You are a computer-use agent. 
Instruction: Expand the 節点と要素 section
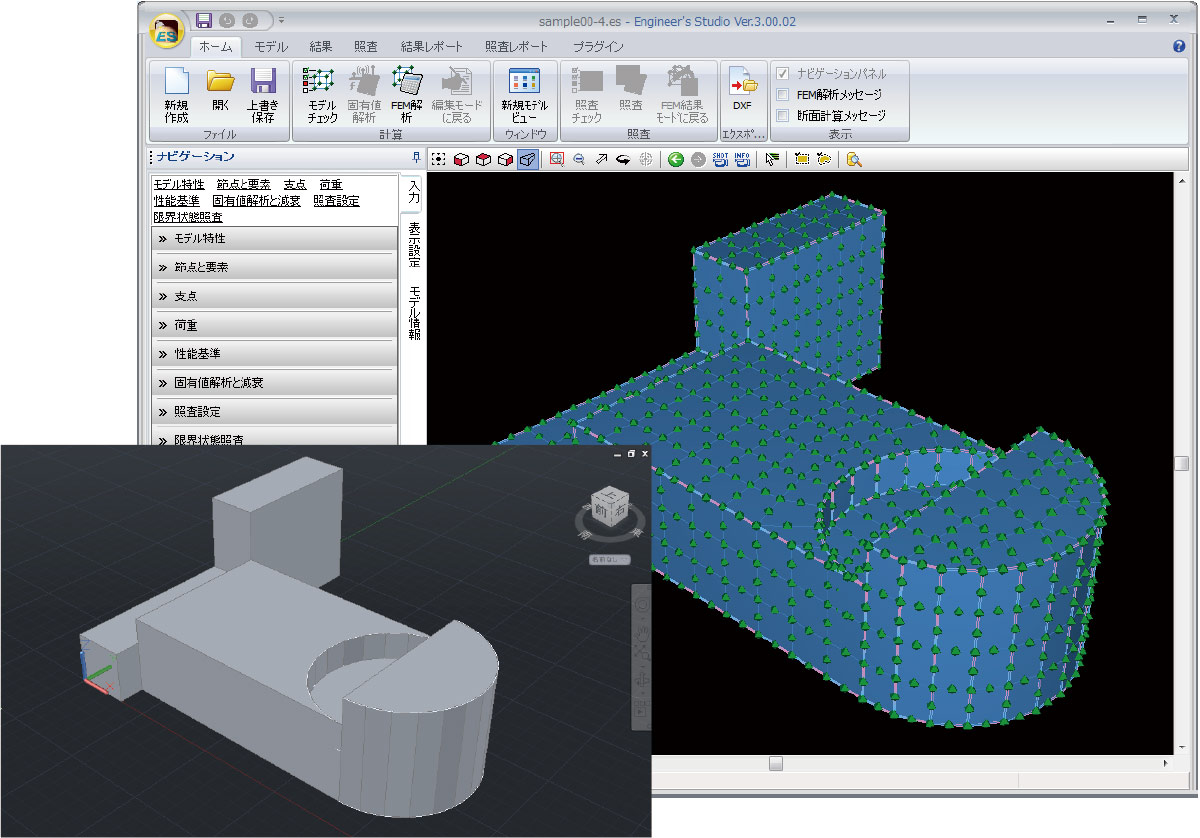pyautogui.click(x=274, y=268)
